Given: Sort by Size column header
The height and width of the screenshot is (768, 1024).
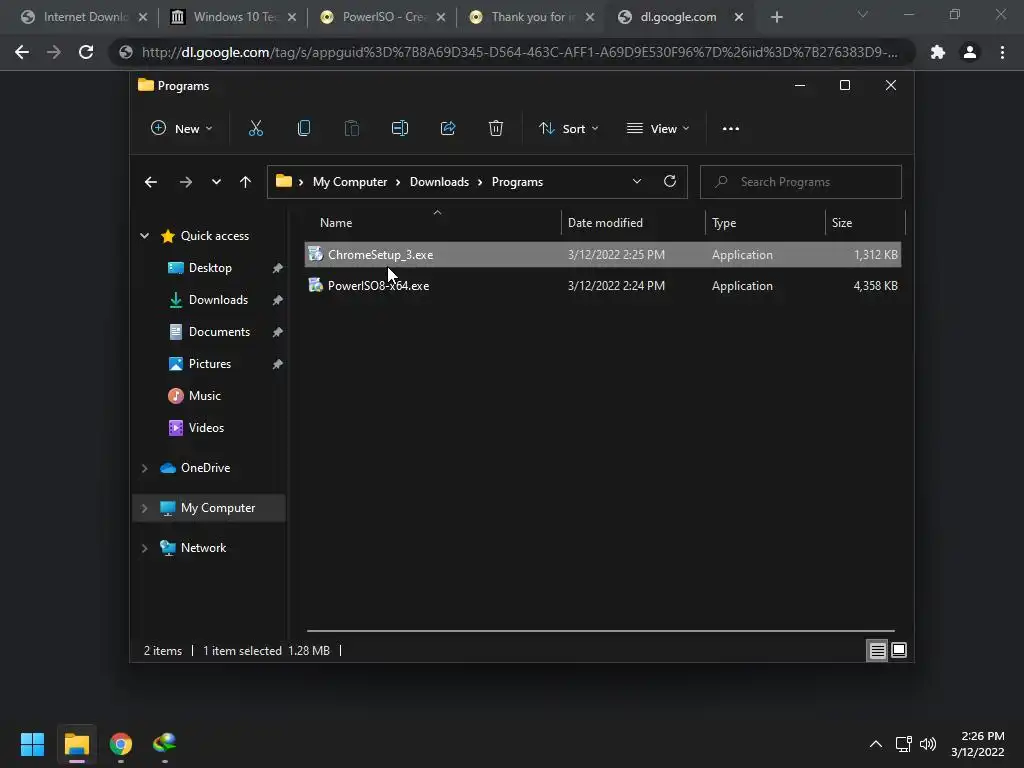Looking at the screenshot, I should 865,223.
